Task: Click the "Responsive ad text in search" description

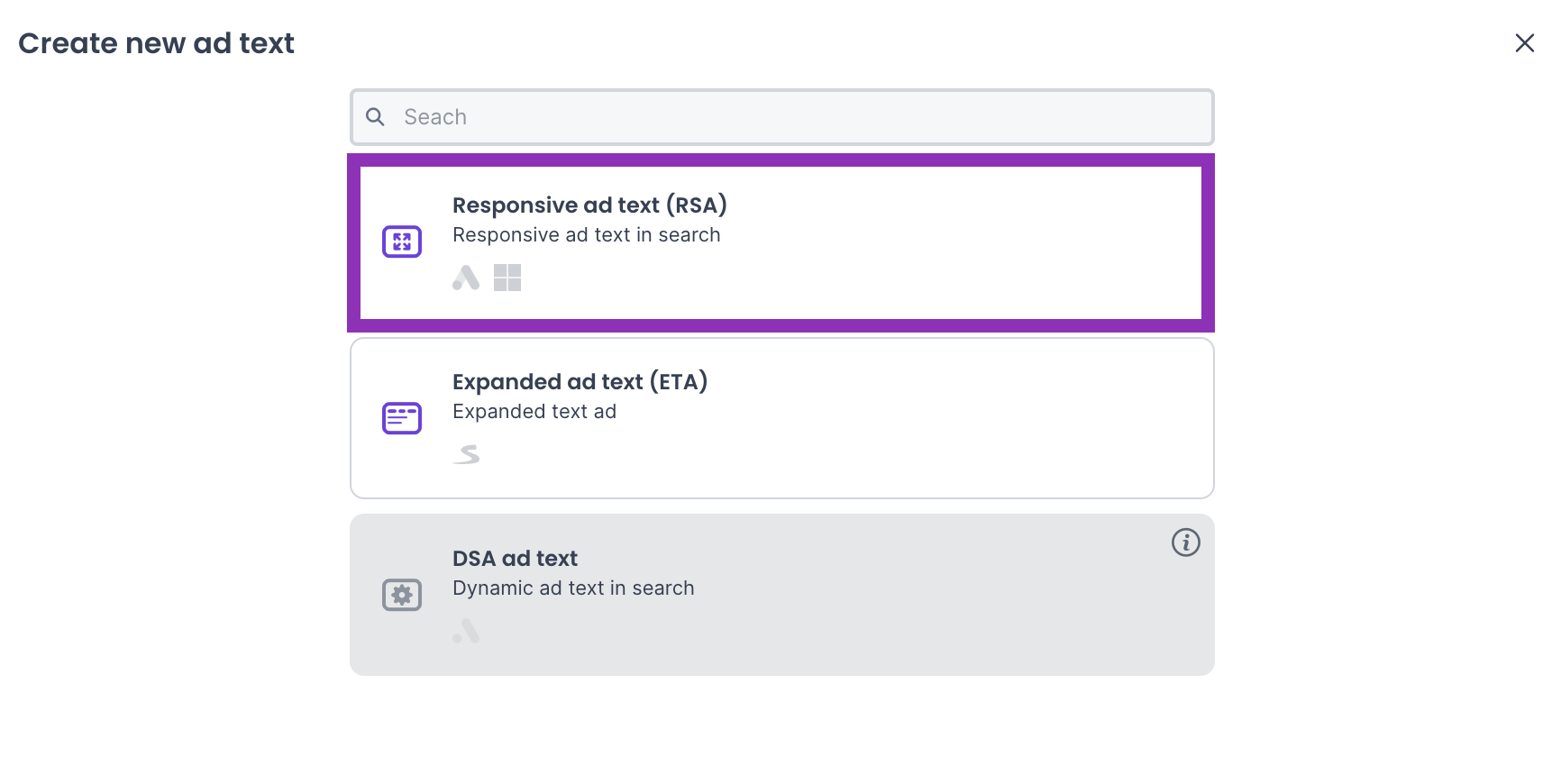Action: click(x=586, y=235)
